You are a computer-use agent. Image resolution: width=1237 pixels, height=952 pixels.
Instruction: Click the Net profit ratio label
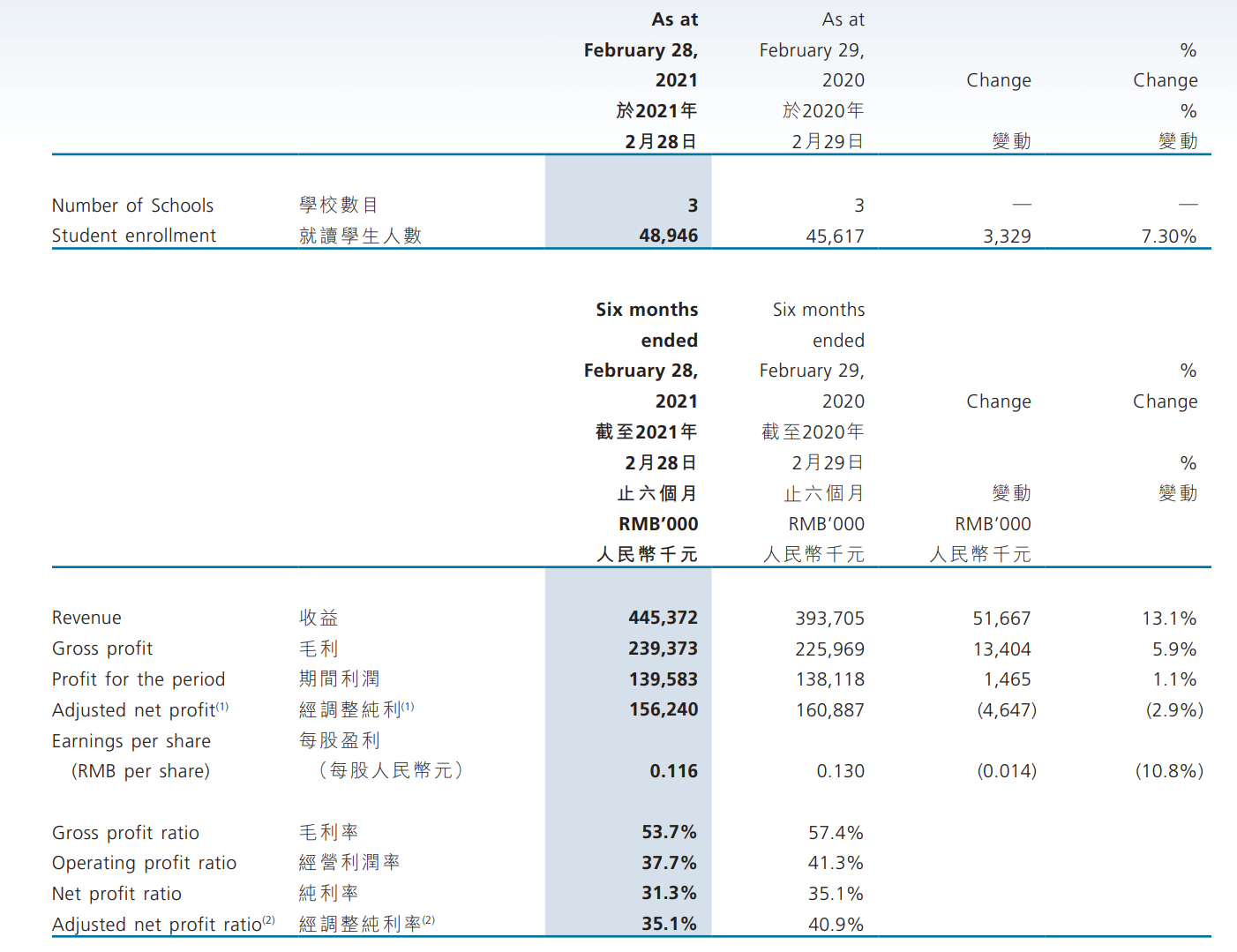[x=116, y=894]
